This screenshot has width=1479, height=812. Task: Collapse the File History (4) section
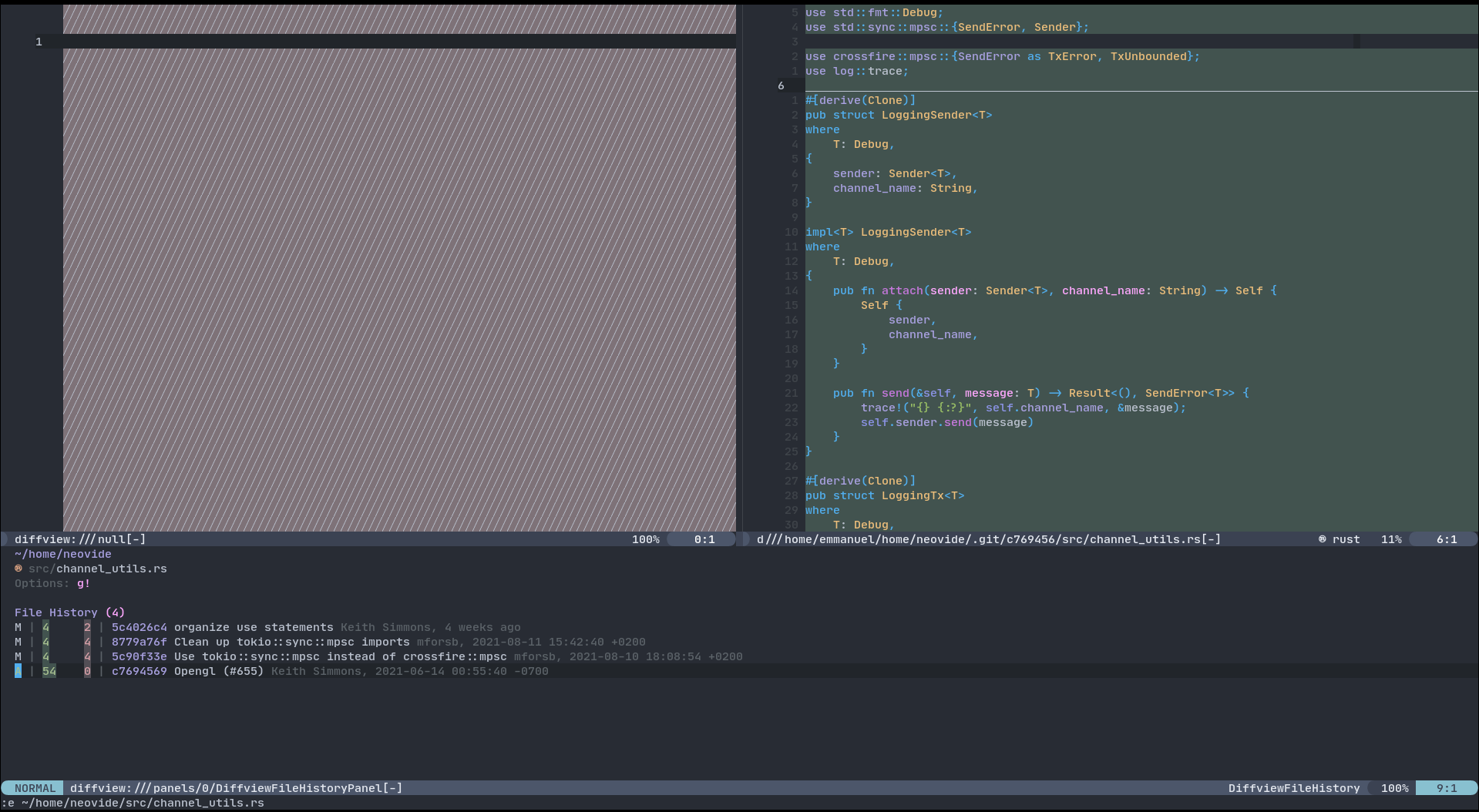click(69, 612)
